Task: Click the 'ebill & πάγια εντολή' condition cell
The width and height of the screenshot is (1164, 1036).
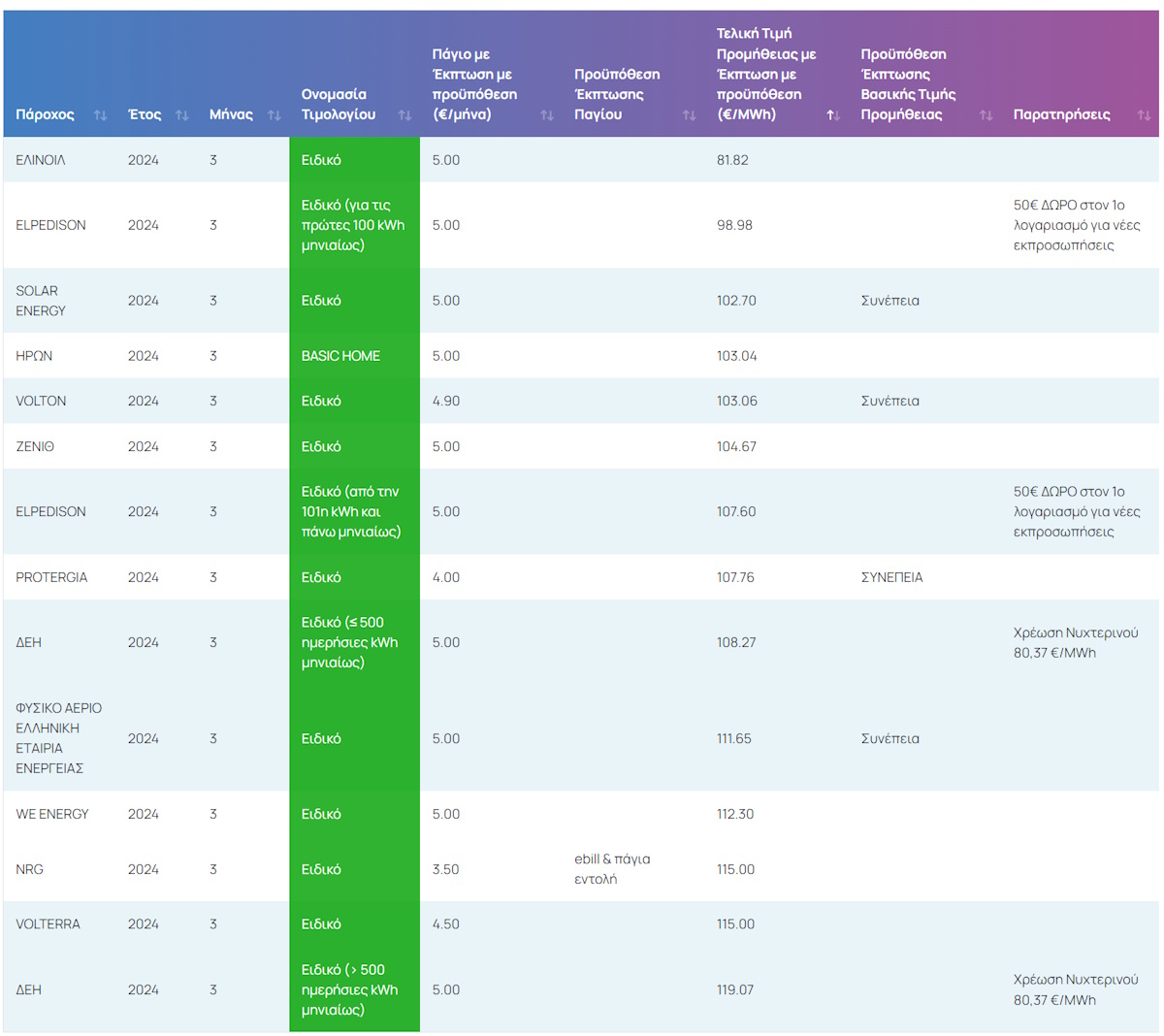Action: (612, 869)
